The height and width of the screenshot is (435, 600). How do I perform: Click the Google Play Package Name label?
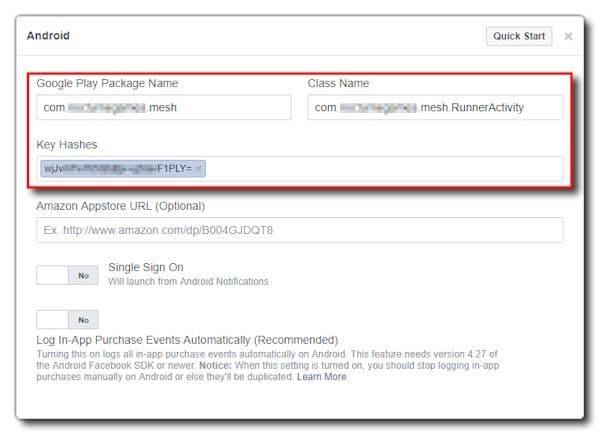(107, 83)
